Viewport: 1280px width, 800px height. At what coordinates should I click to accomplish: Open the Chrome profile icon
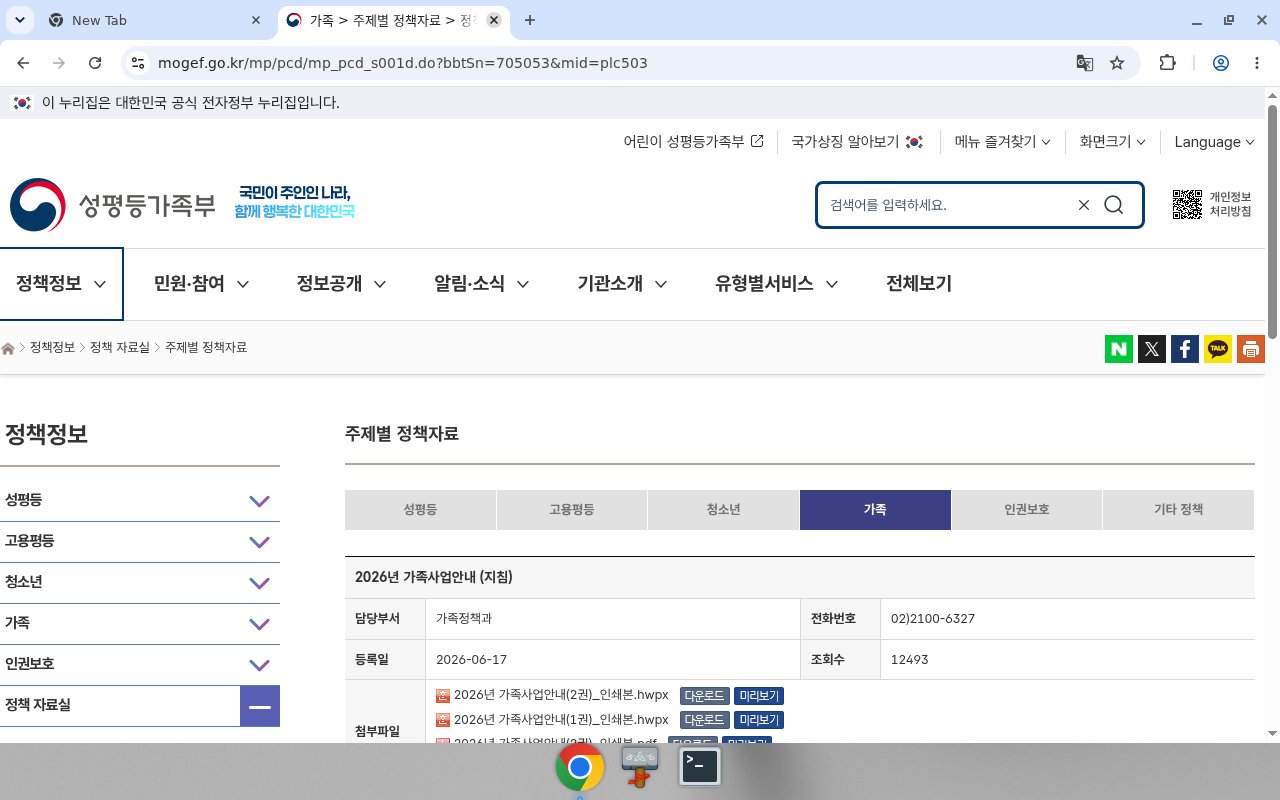point(1221,63)
